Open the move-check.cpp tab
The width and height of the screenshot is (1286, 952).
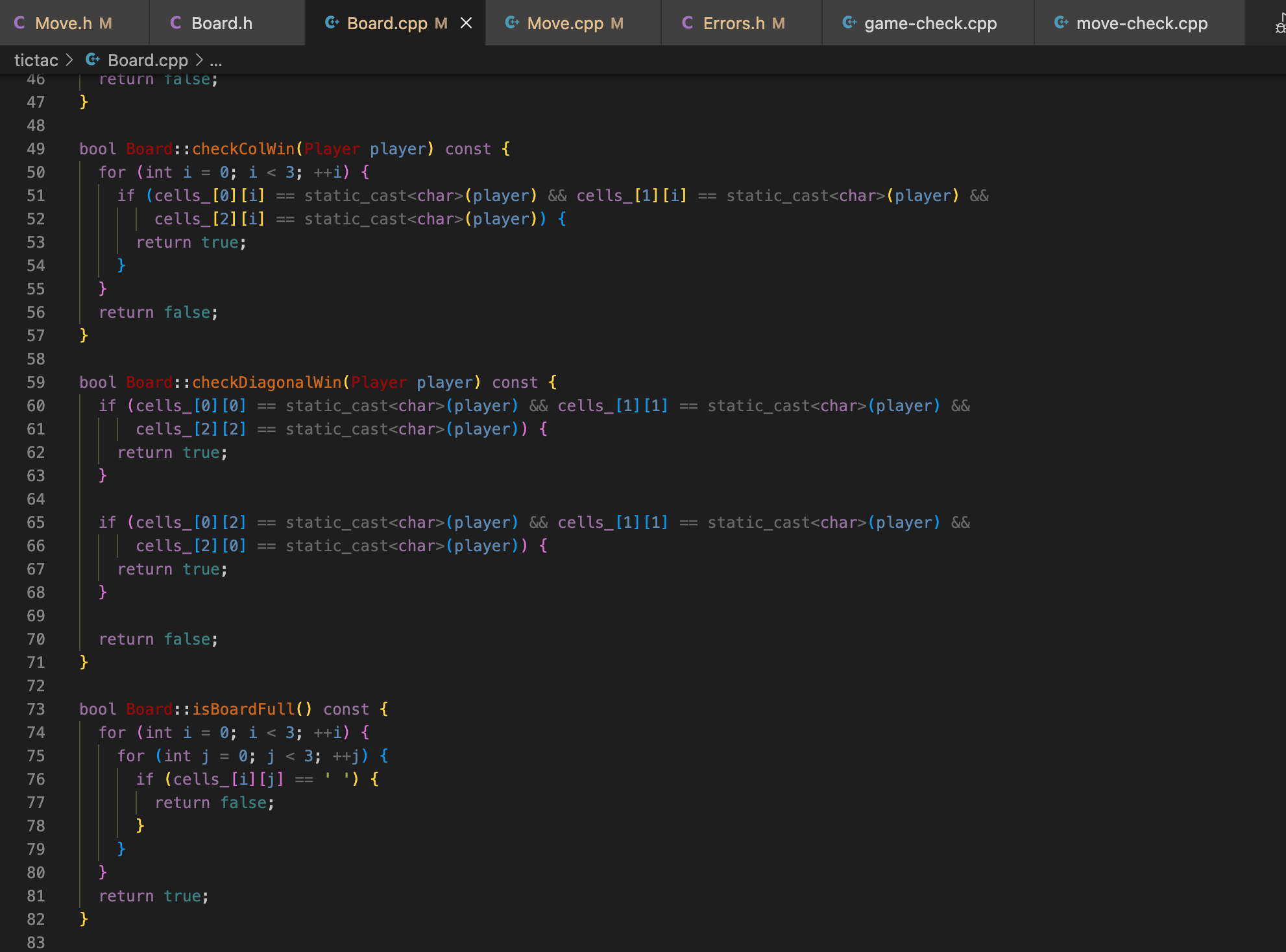point(1141,23)
